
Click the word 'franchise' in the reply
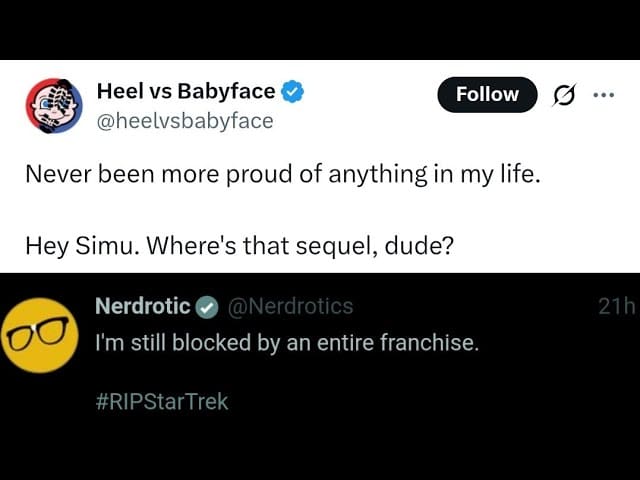point(430,343)
